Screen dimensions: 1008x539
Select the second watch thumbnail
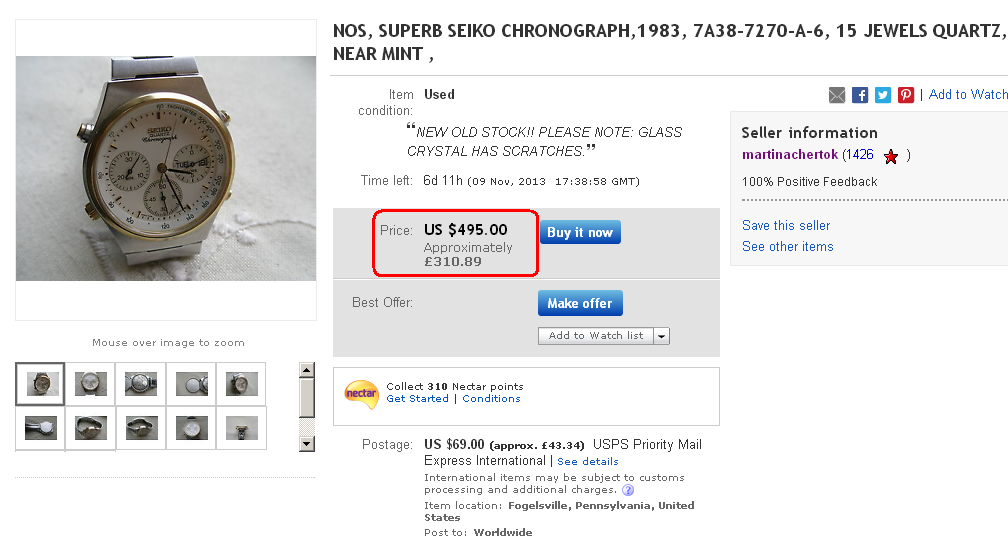pos(91,384)
